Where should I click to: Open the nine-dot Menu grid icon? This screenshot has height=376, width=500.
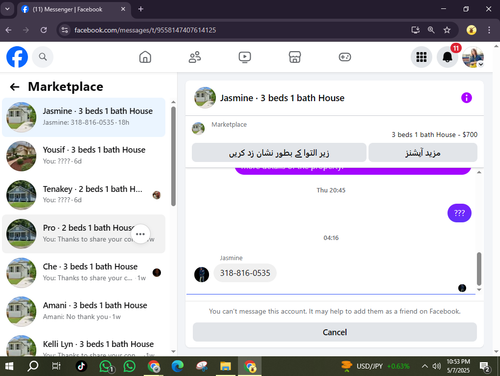(421, 57)
